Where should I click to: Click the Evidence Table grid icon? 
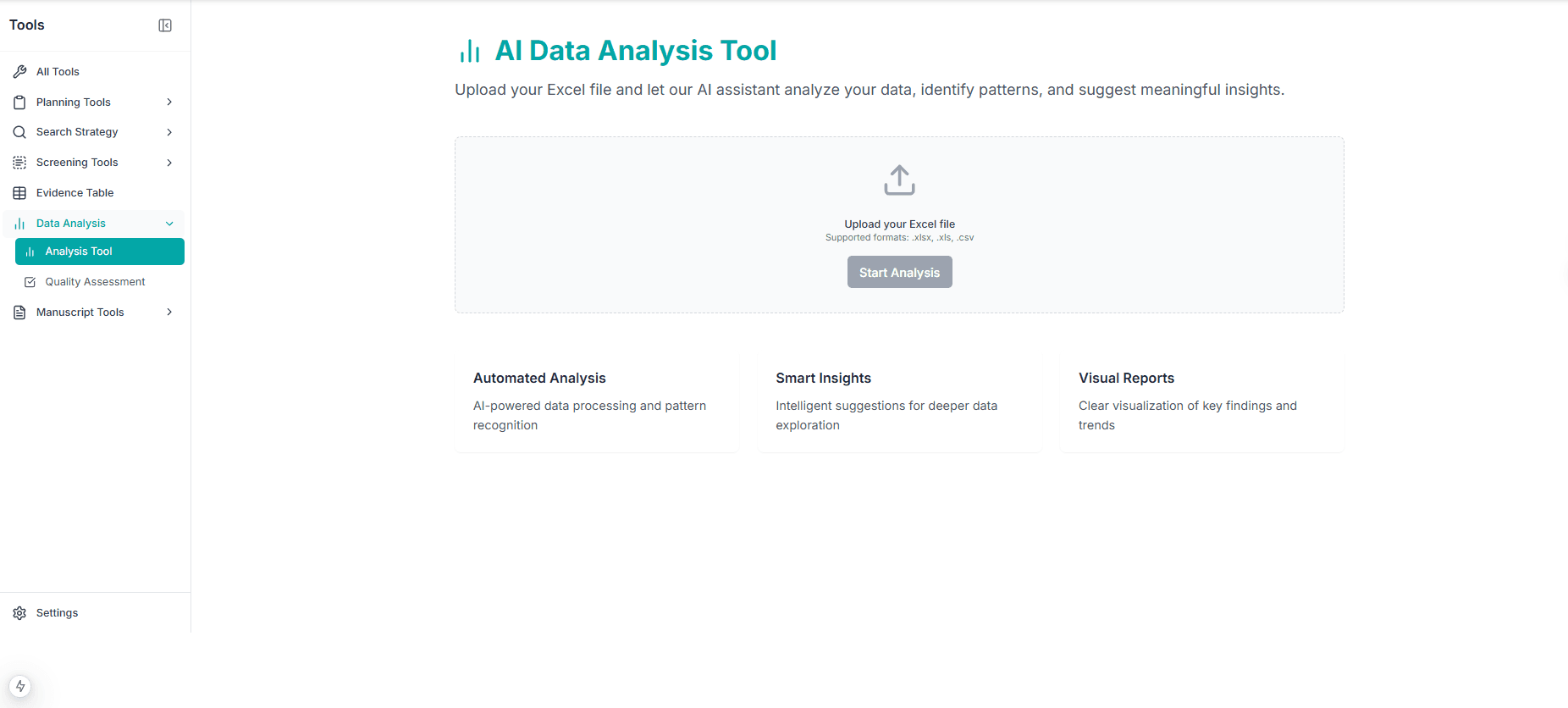click(x=19, y=193)
